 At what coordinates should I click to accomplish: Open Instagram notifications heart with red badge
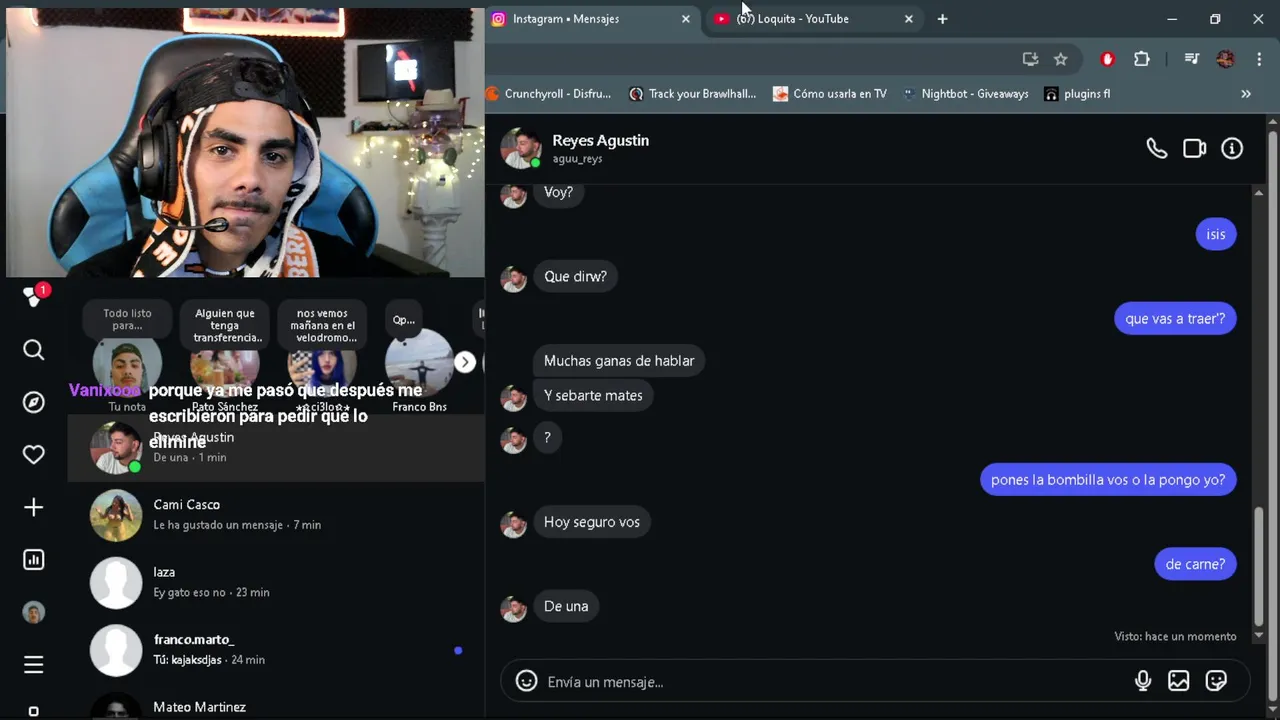coord(35,296)
